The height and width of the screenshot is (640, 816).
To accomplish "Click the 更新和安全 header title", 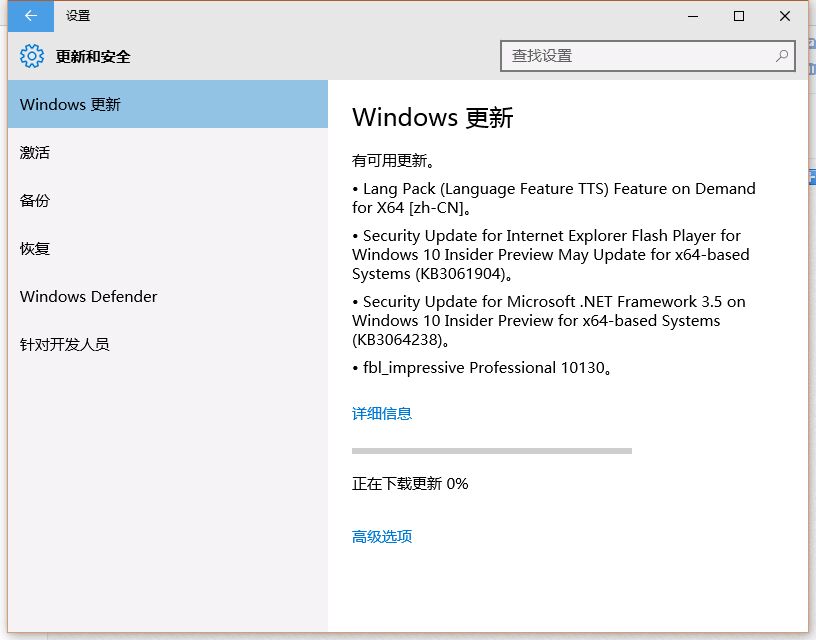I will click(x=93, y=57).
